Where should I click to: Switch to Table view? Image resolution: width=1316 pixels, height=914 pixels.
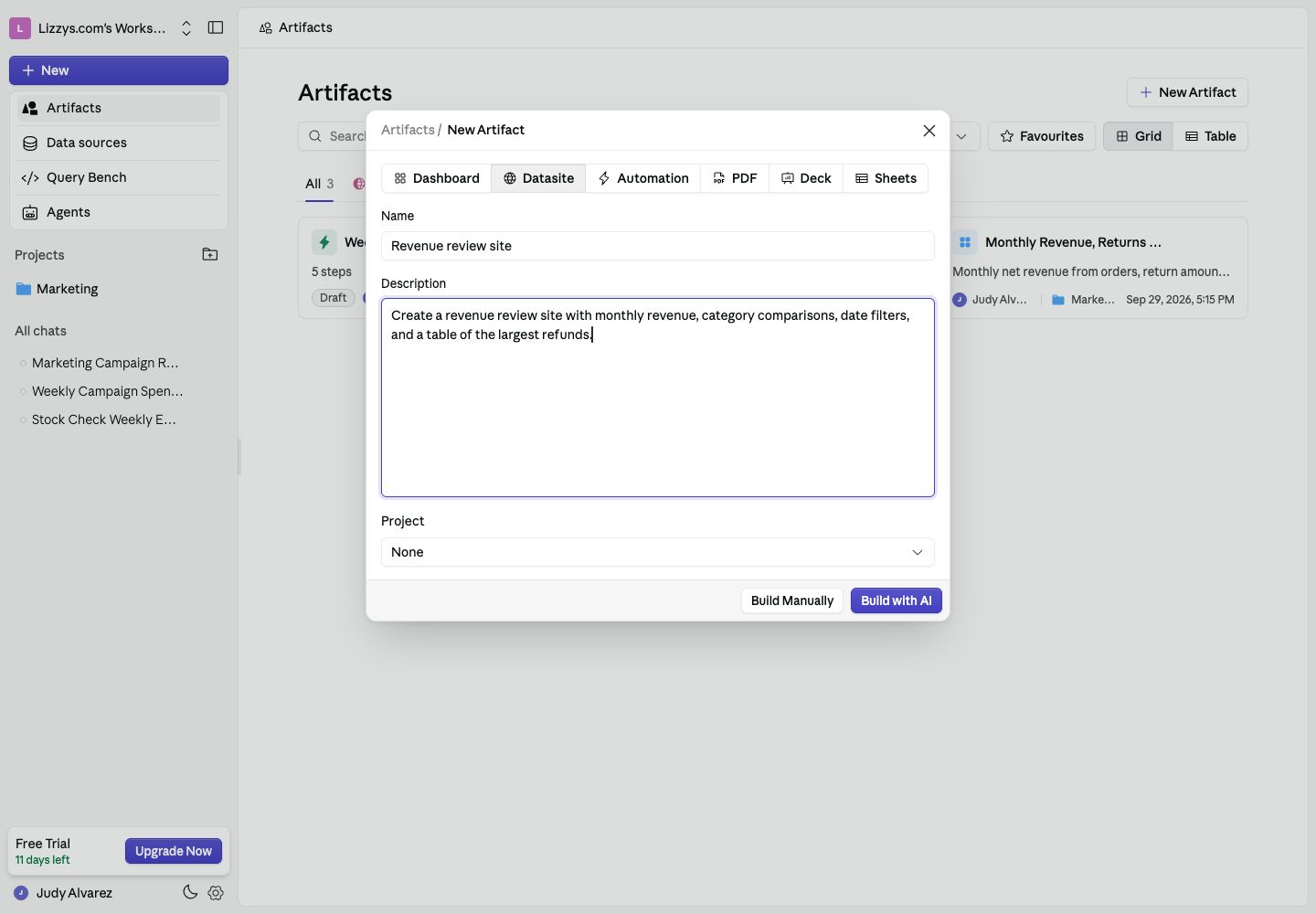click(1211, 136)
